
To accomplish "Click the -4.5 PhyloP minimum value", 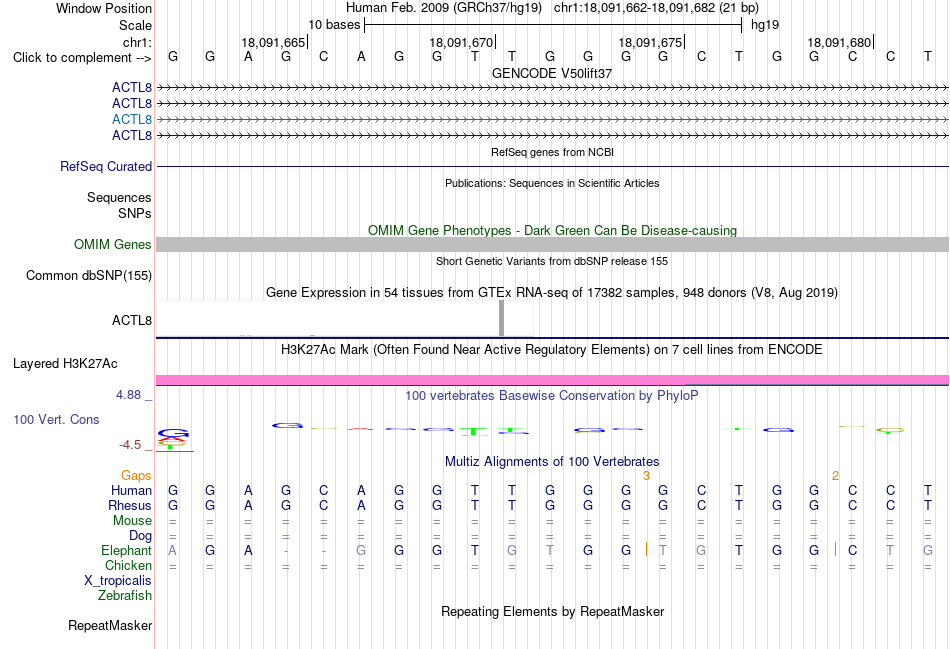I will 130,445.
